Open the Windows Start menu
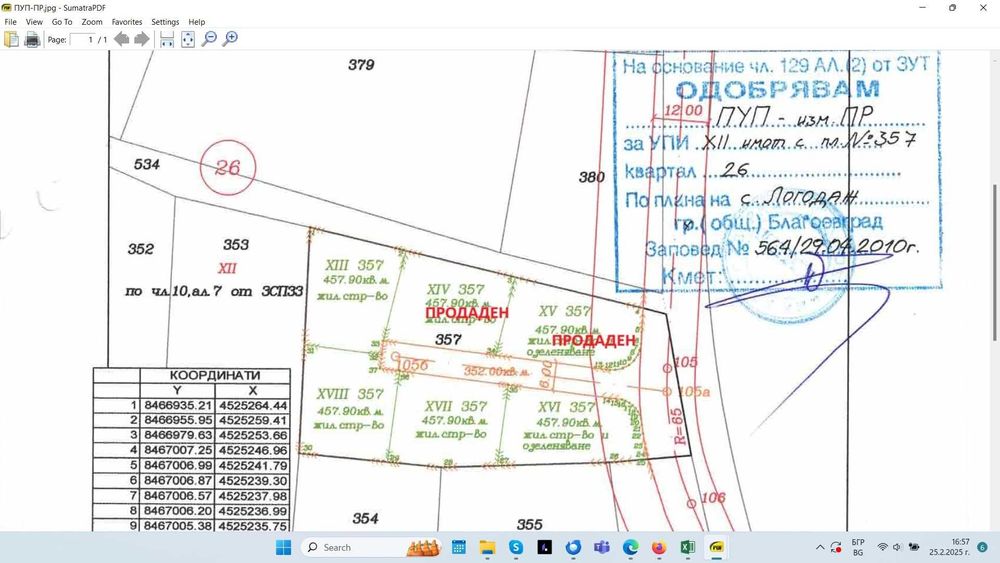Viewport: 1000px width, 563px height. 284,547
